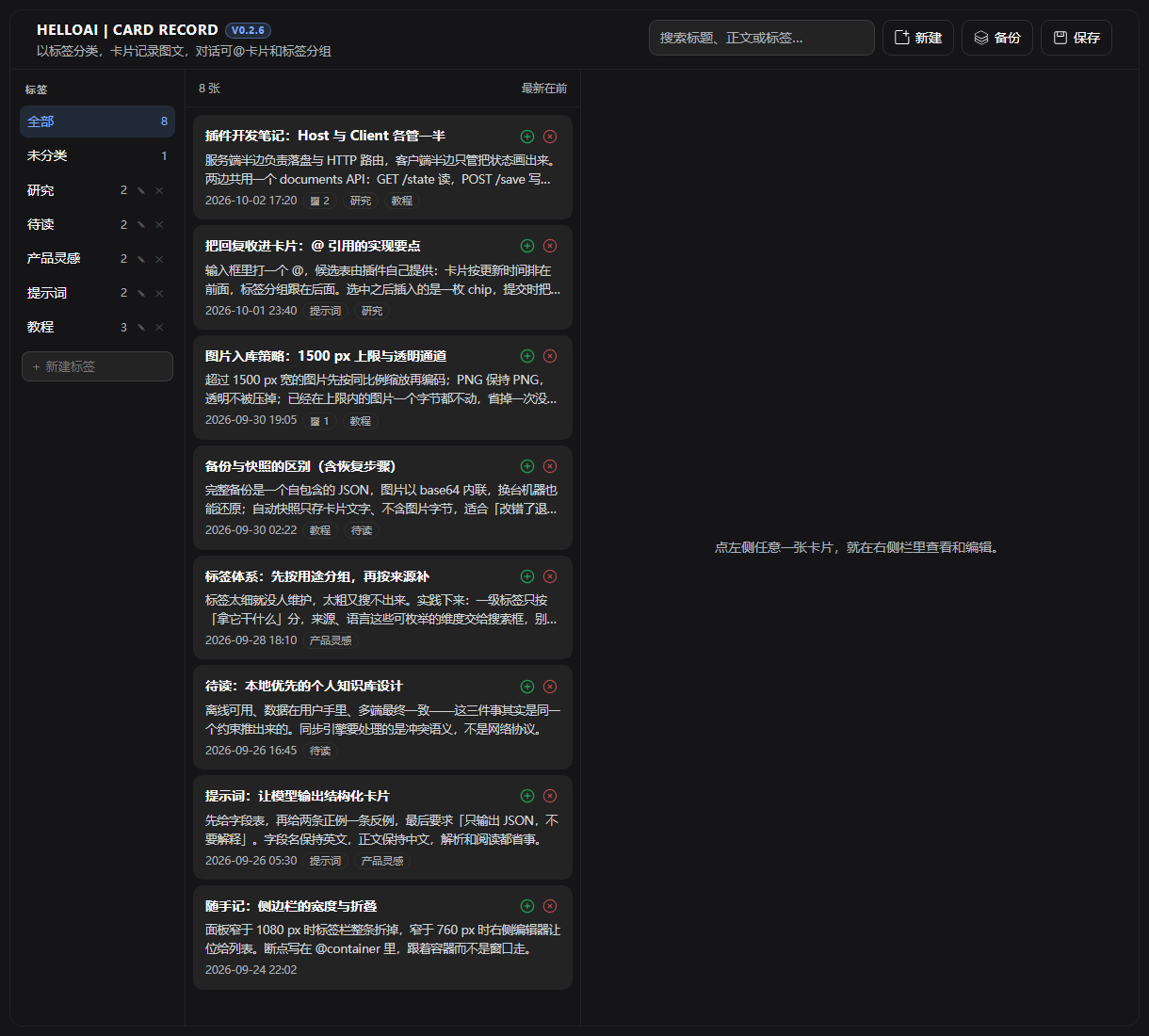Click green plus icon on 图片入库策略 card
The height and width of the screenshot is (1036, 1149).
point(527,356)
